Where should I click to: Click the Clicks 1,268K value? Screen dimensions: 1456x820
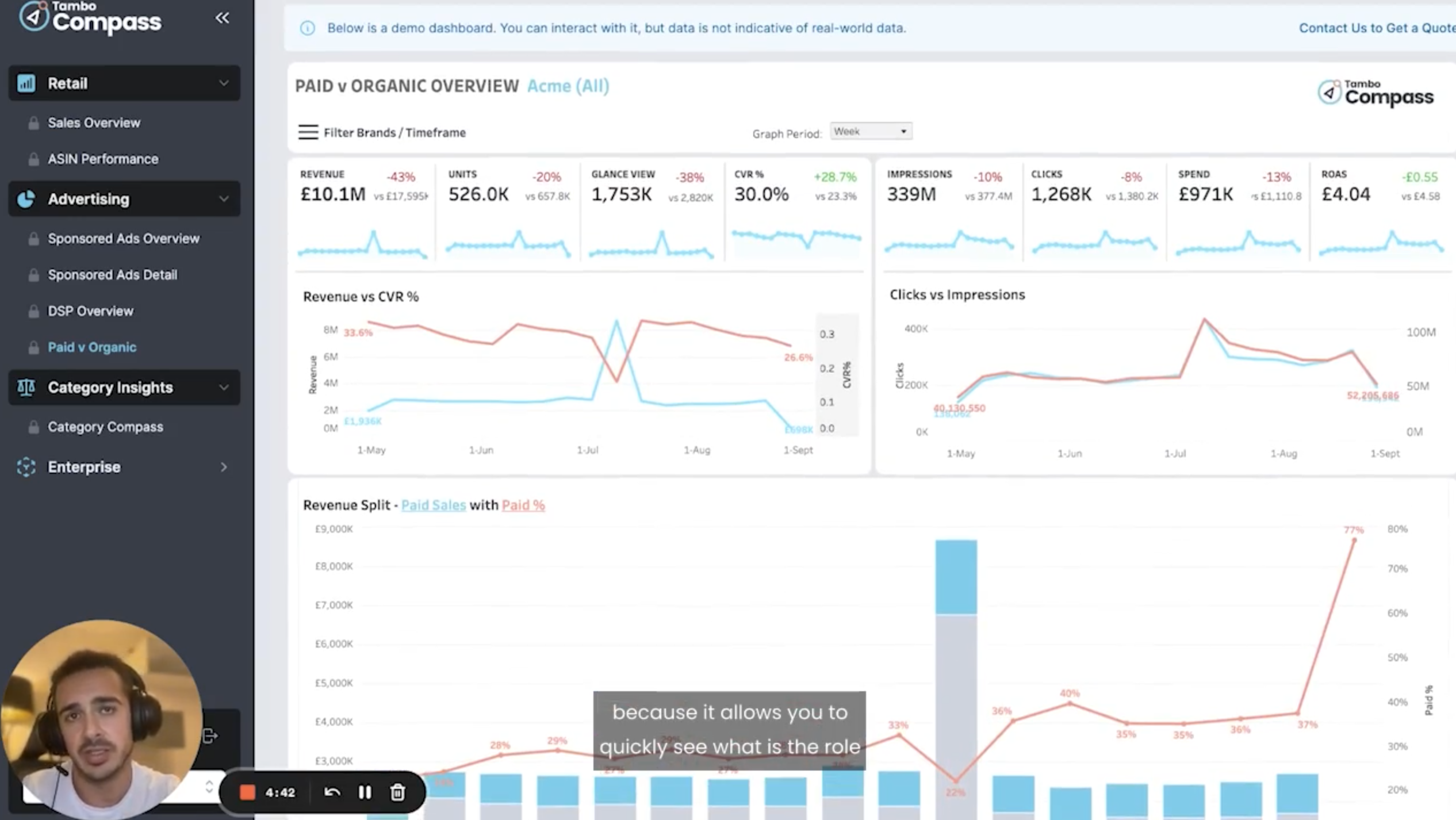pos(1061,194)
